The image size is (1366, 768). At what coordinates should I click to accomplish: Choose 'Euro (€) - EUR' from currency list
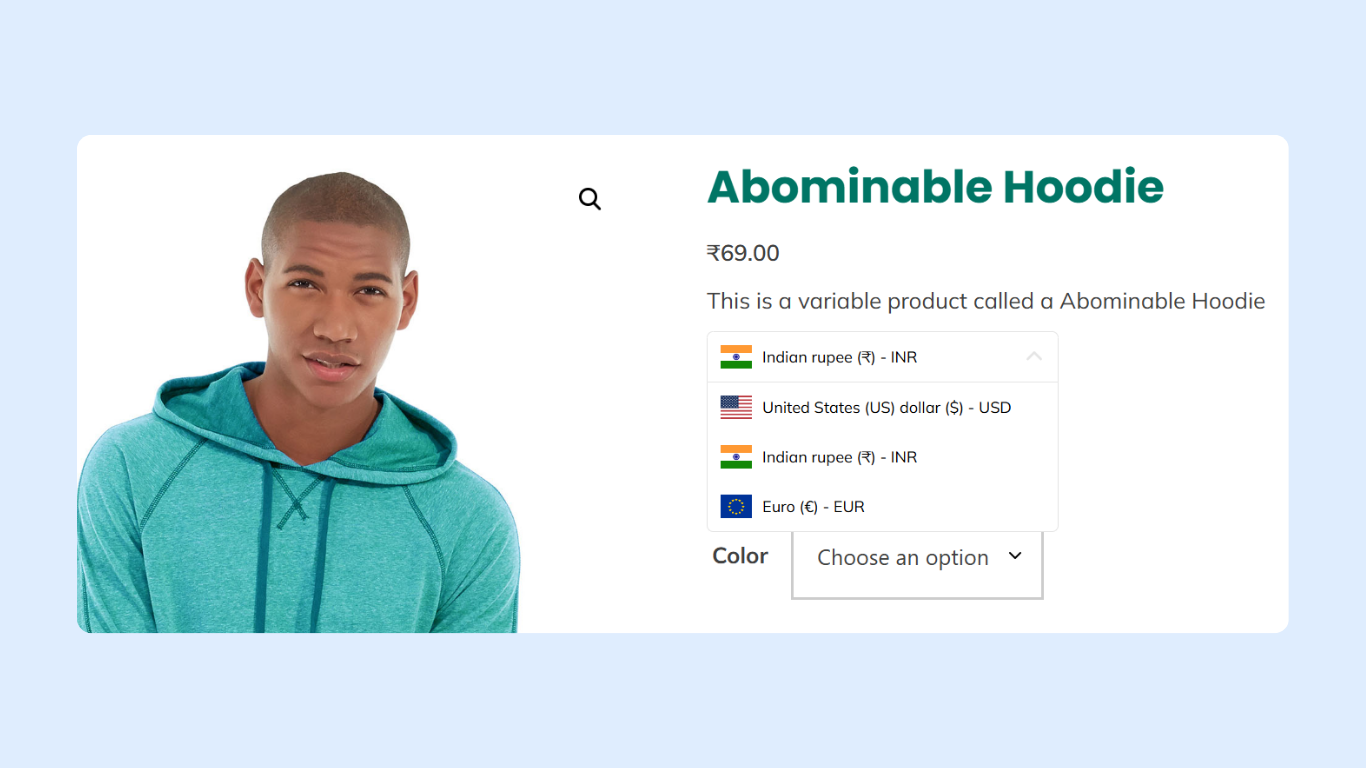813,507
